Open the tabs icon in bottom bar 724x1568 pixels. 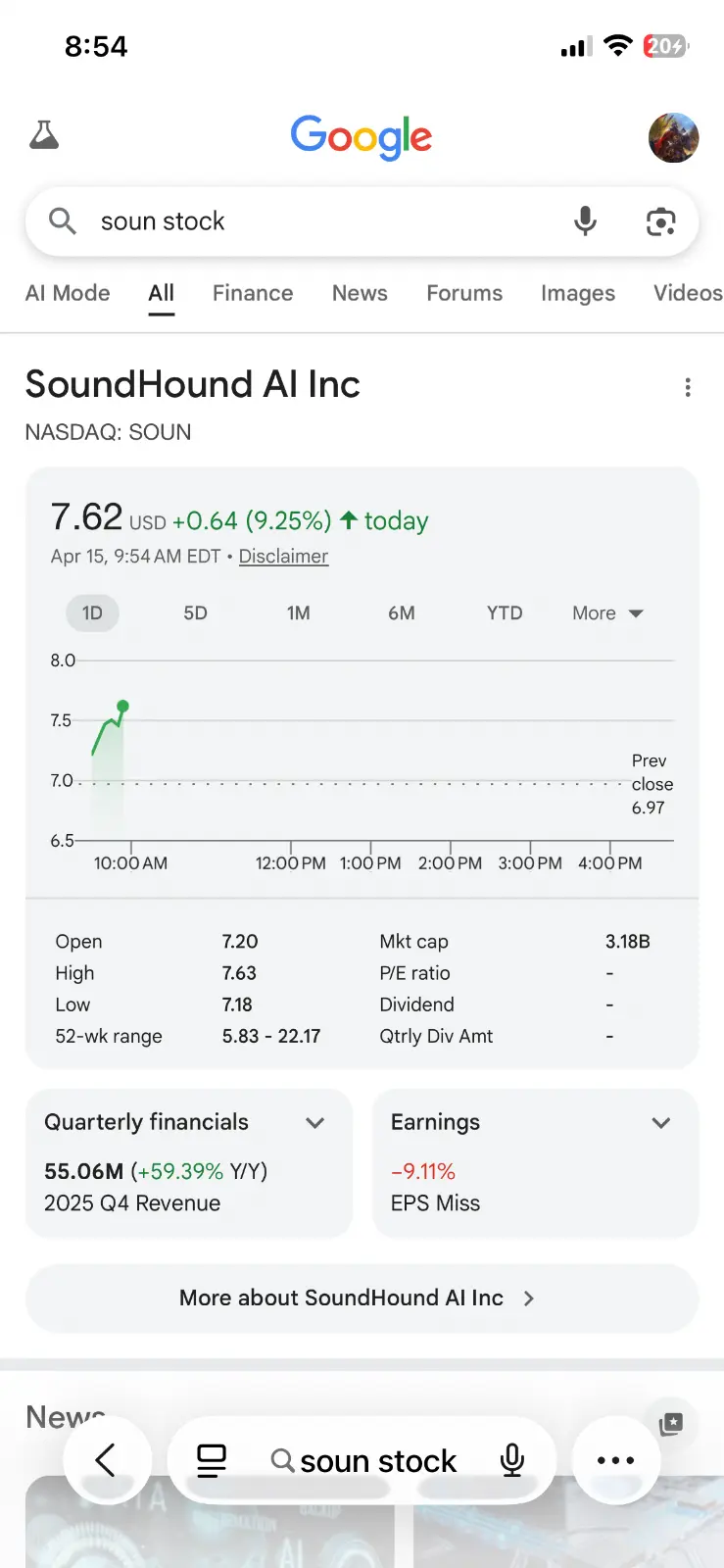coord(212,1461)
